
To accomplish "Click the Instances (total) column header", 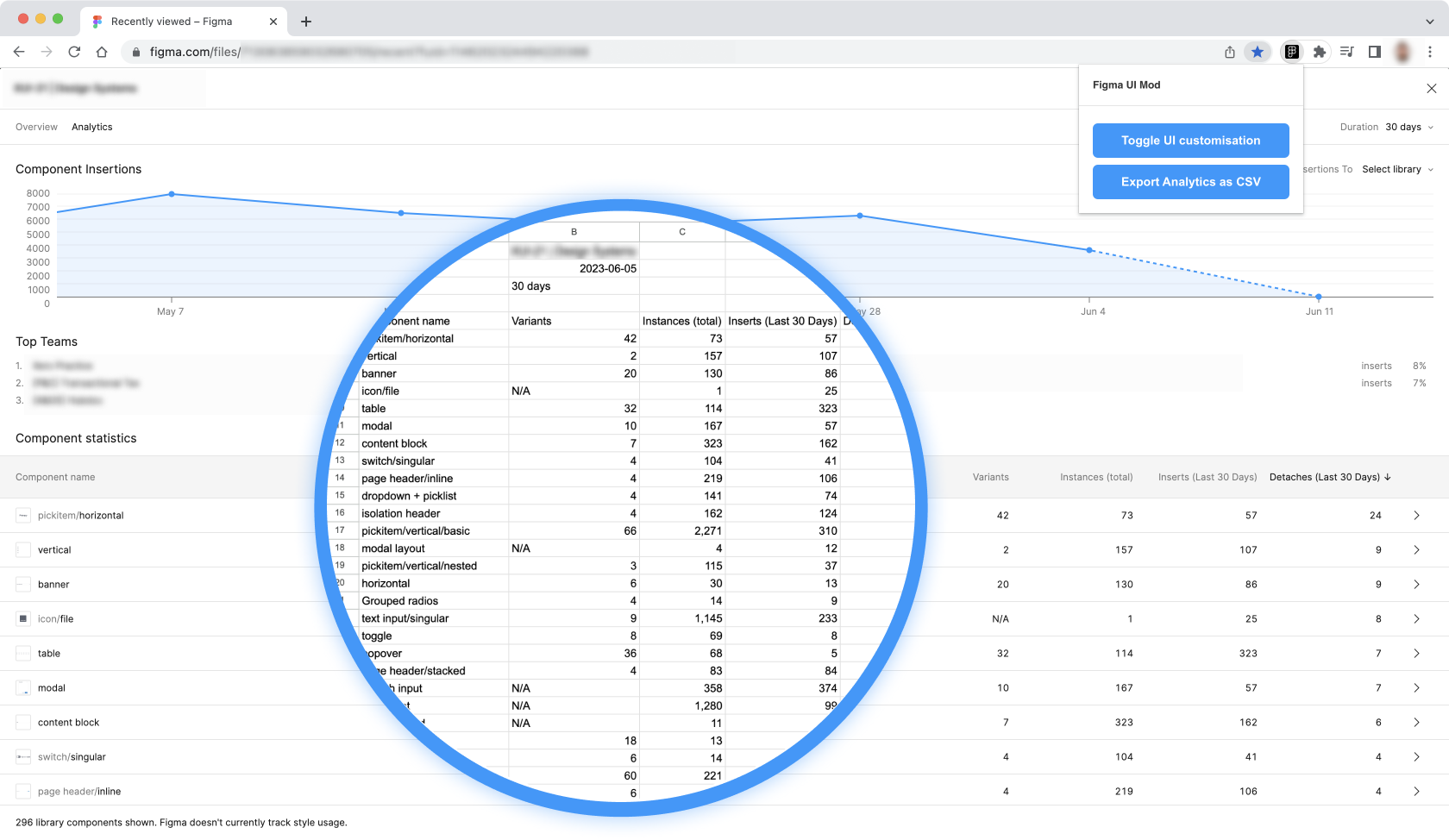I will point(1096,477).
